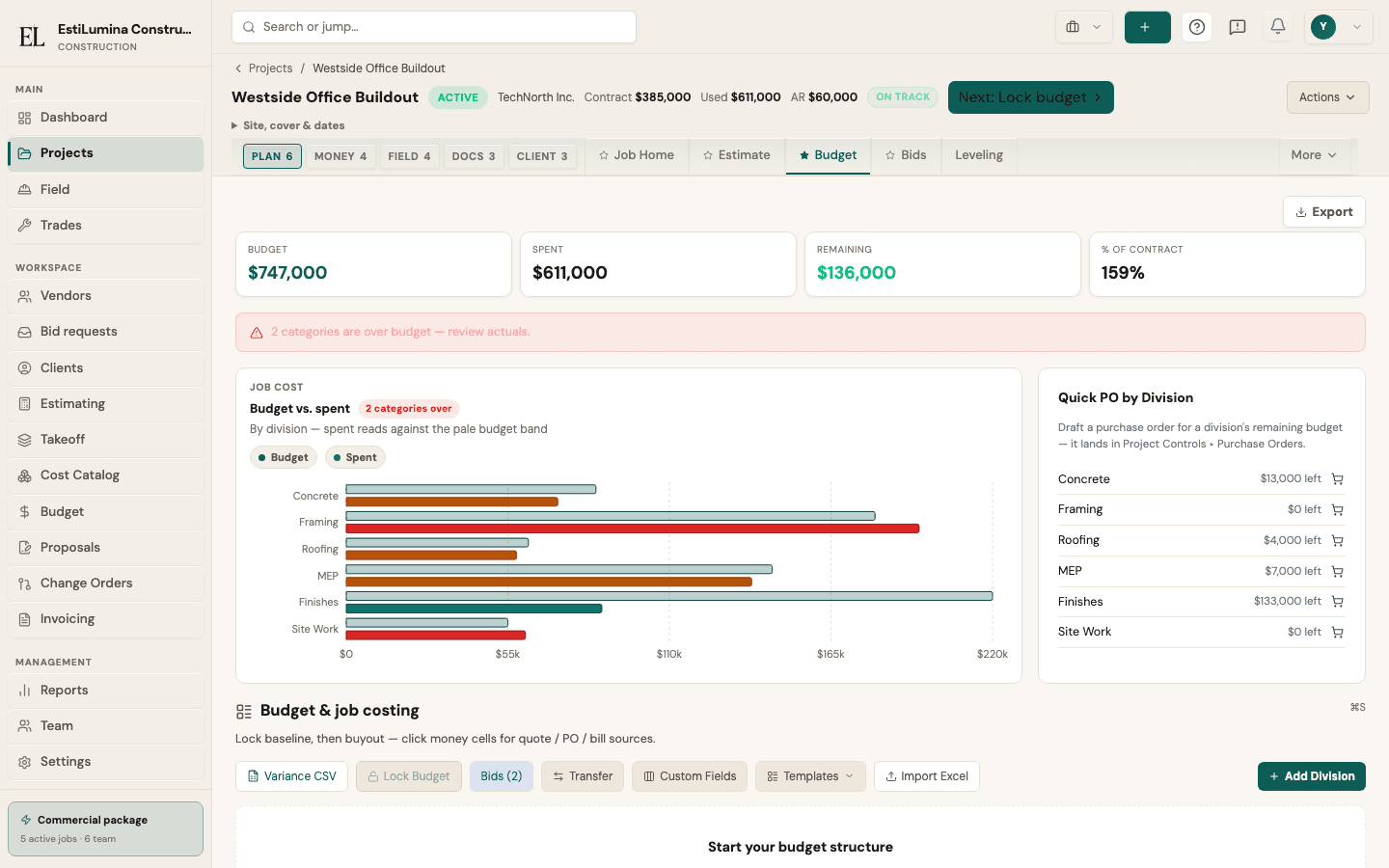Expand Site, cover & dates section
Image resolution: width=1389 pixels, height=868 pixels.
click(x=288, y=125)
